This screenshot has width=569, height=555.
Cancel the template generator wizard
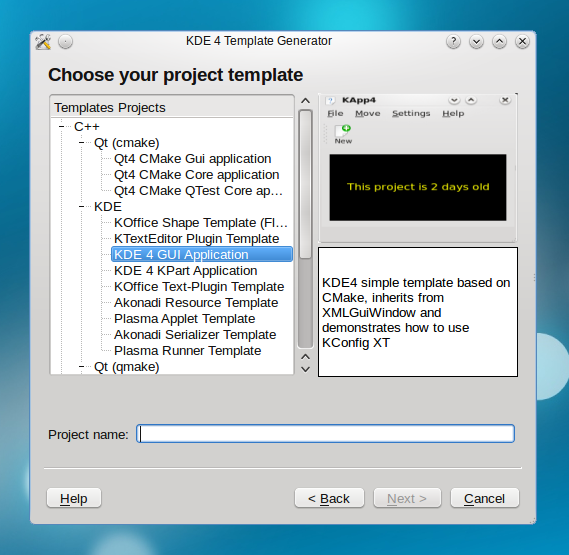[484, 498]
